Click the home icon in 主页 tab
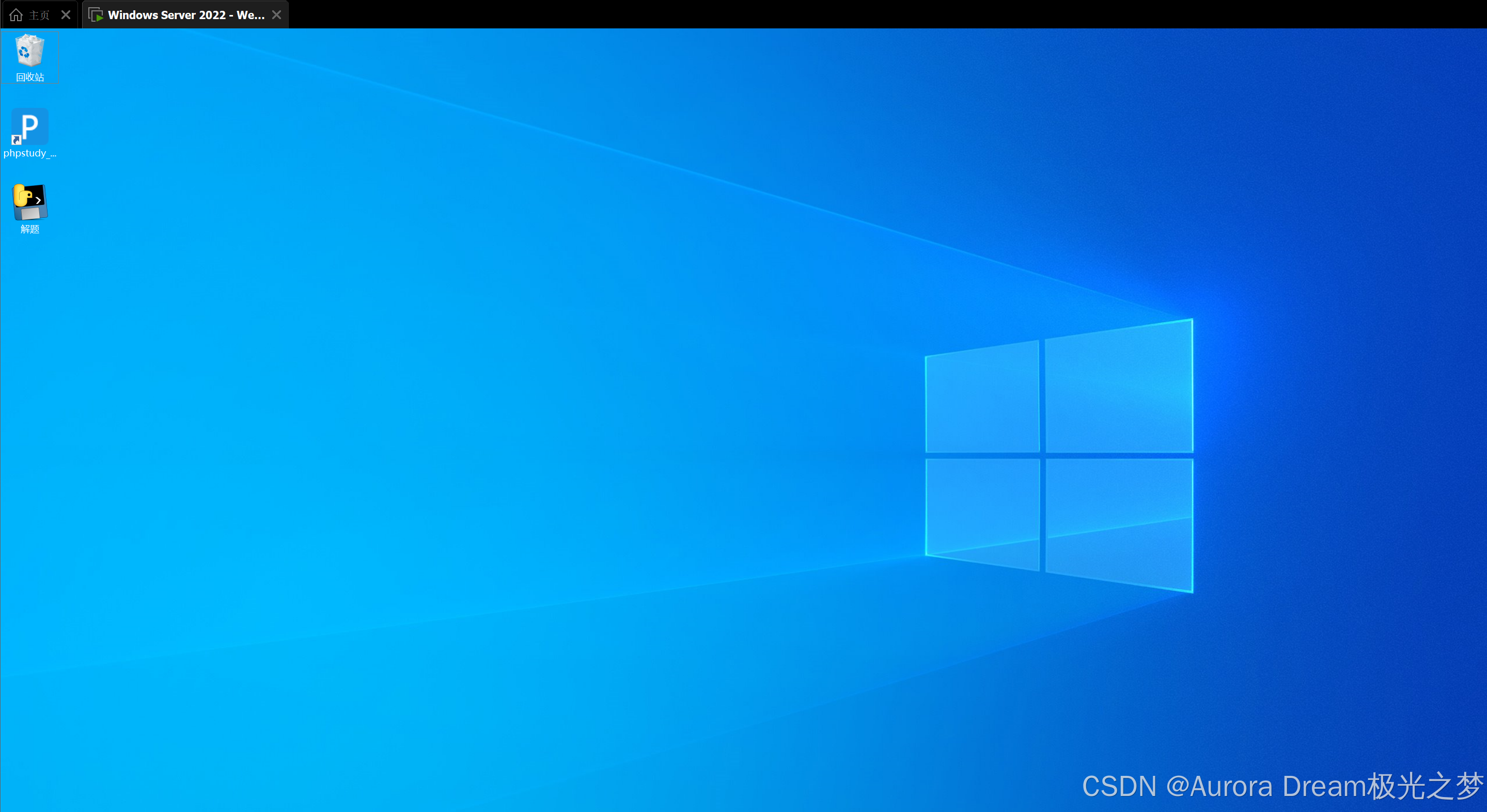The height and width of the screenshot is (812, 1487). pyautogui.click(x=16, y=15)
